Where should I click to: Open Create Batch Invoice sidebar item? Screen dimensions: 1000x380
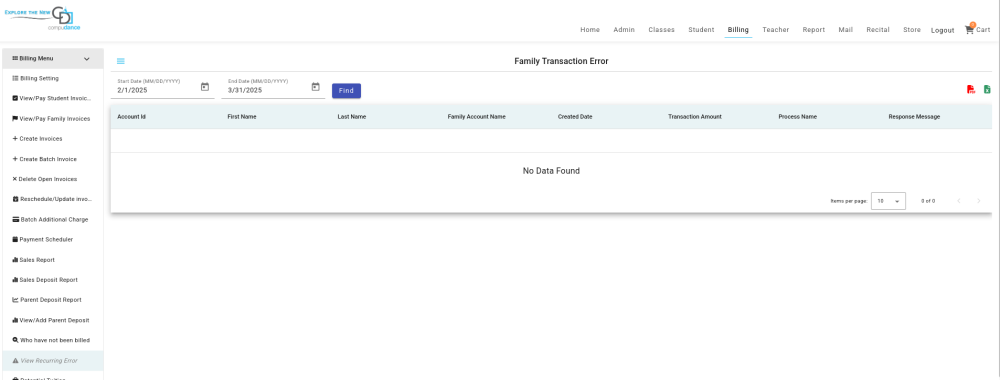(x=53, y=159)
